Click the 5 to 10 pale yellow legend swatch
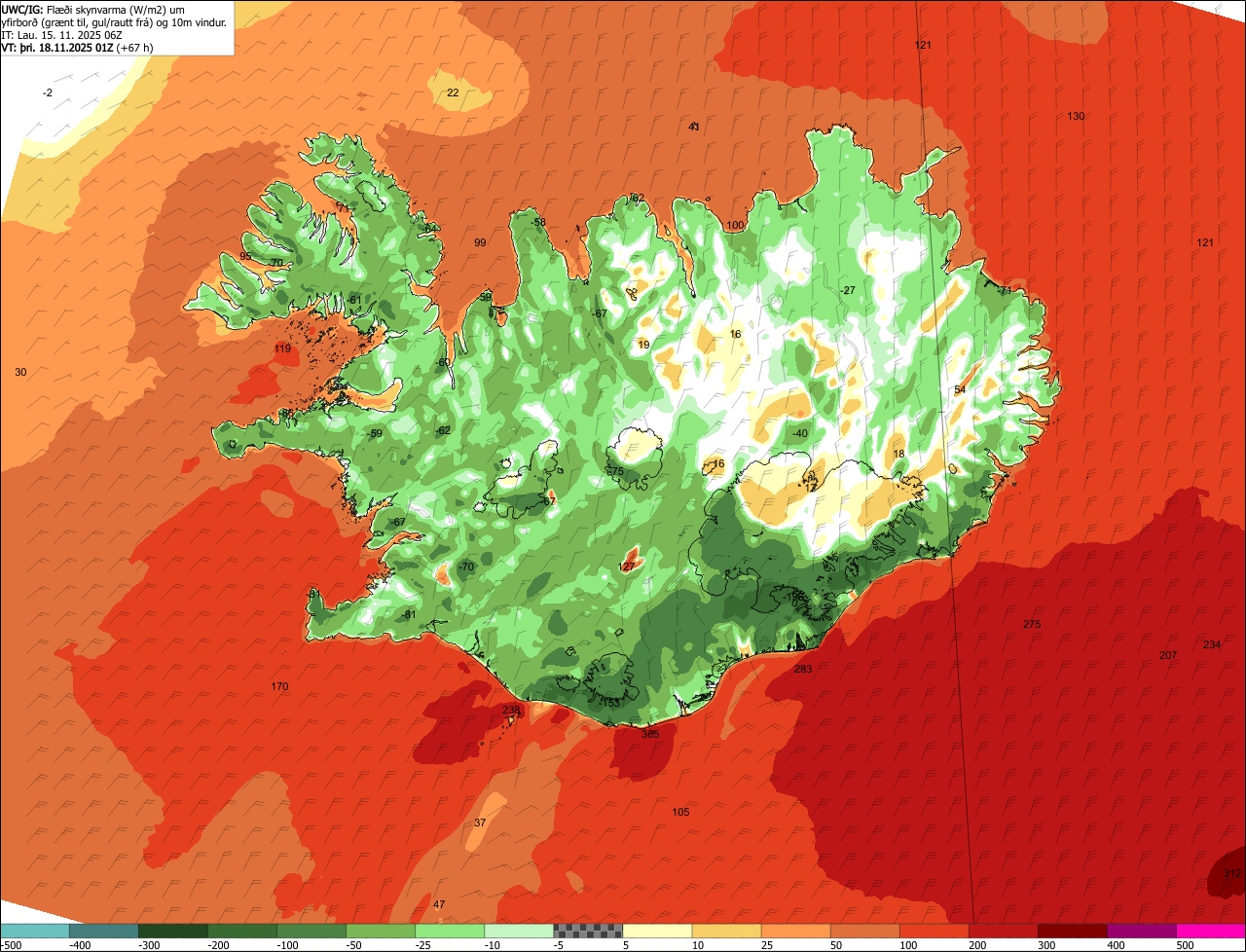Viewport: 1246px width, 952px height. click(656, 931)
